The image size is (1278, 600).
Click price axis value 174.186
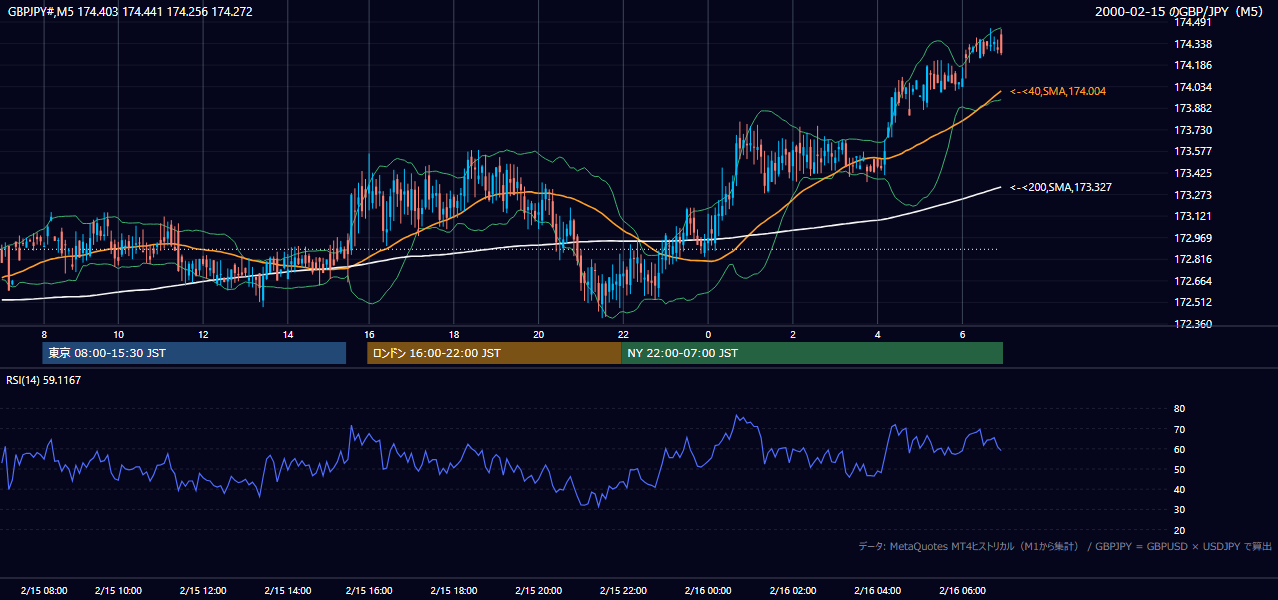(x=1193, y=65)
